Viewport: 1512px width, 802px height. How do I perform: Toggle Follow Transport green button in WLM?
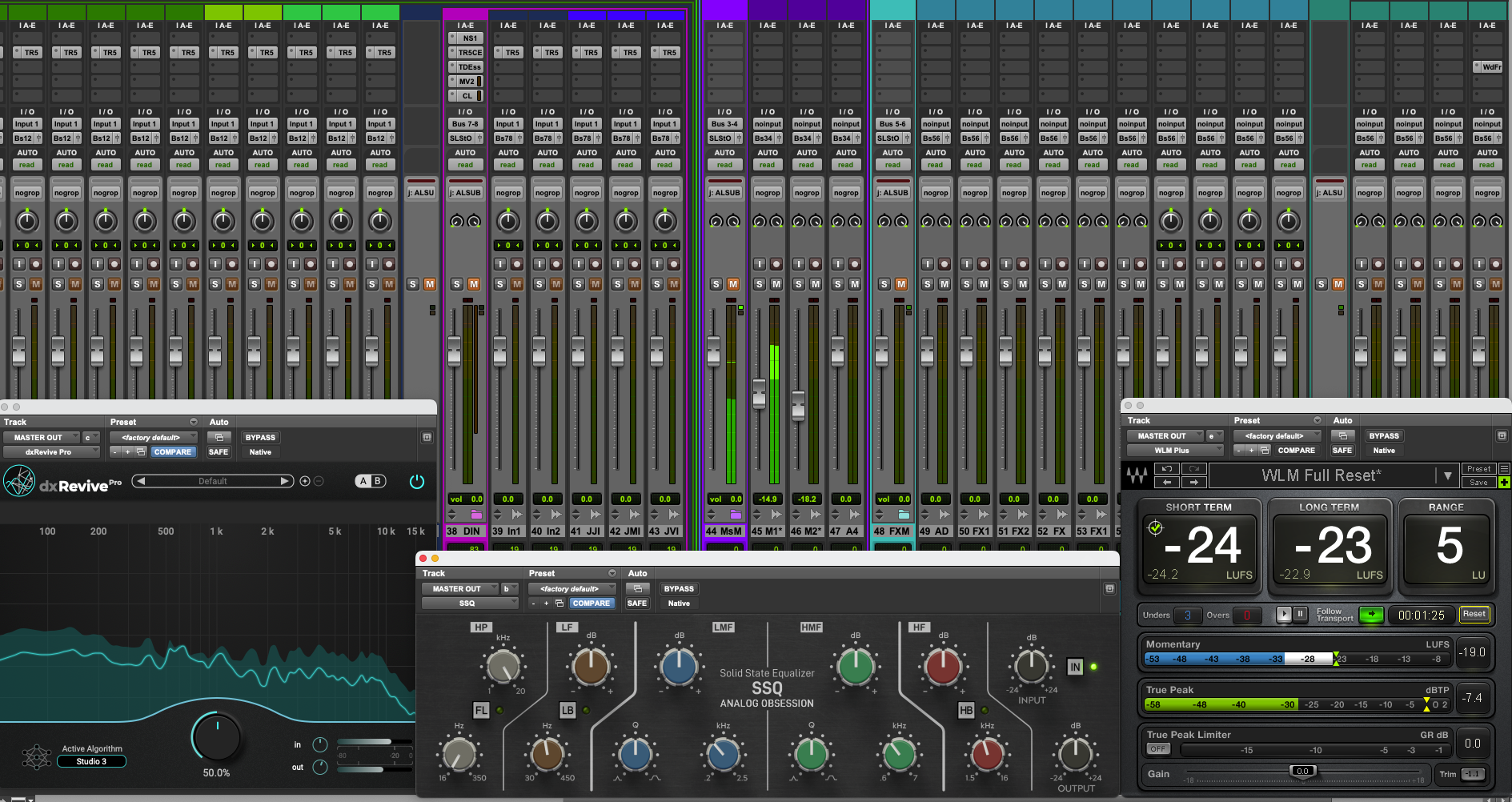coord(1371,615)
